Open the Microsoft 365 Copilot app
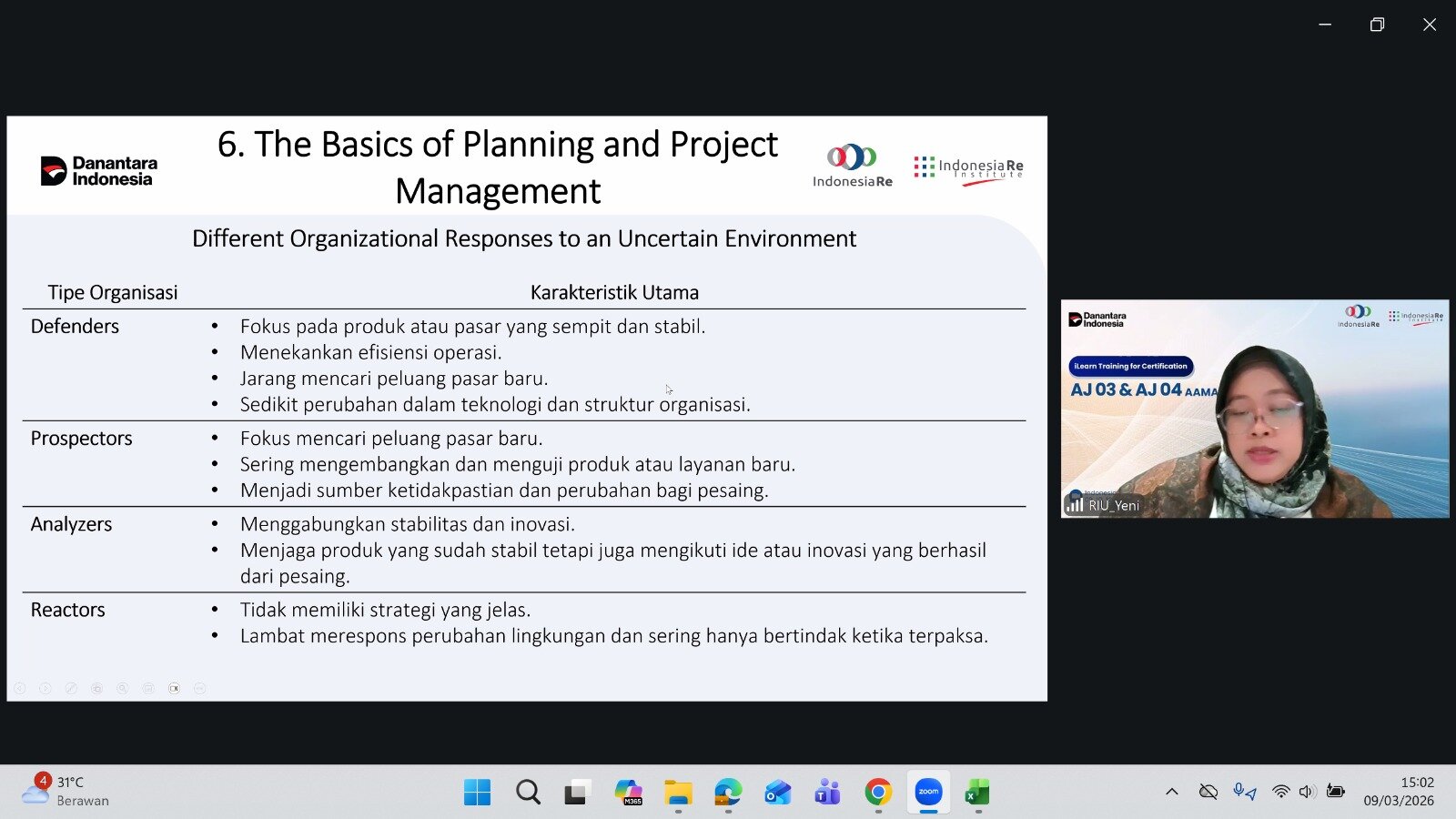Image resolution: width=1456 pixels, height=819 pixels. (x=628, y=793)
